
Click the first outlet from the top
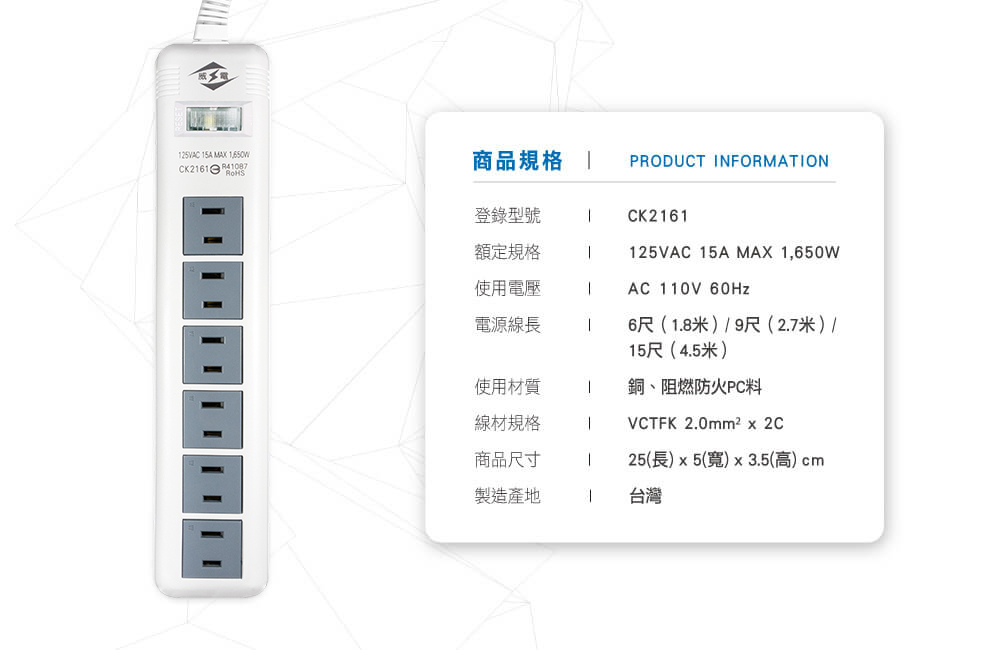pyautogui.click(x=212, y=226)
